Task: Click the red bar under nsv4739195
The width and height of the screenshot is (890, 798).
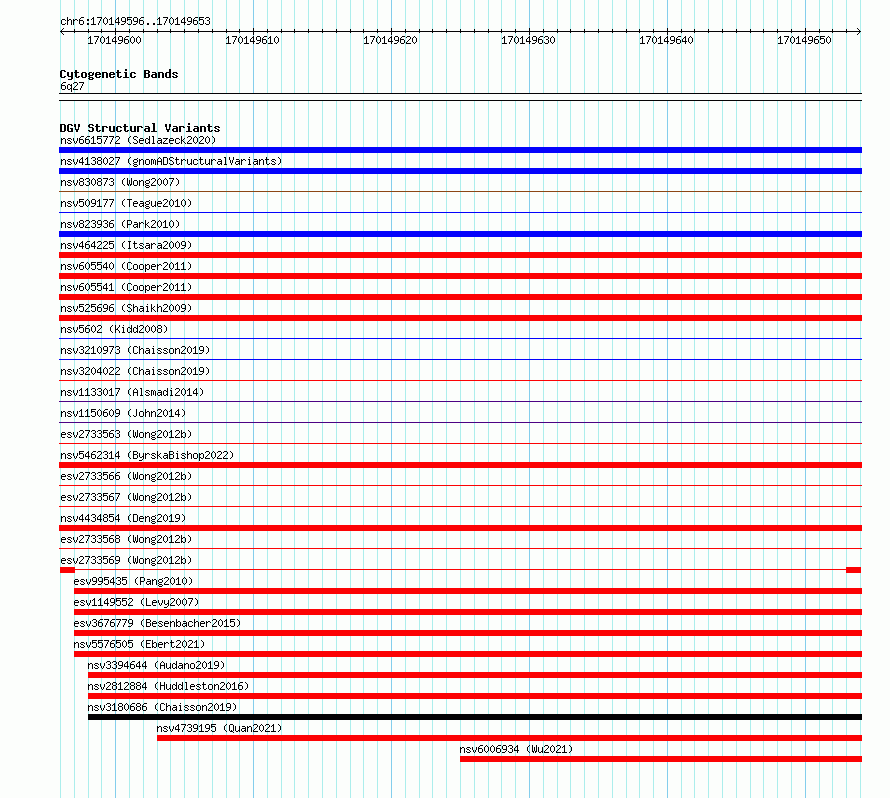Action: [x=510, y=738]
